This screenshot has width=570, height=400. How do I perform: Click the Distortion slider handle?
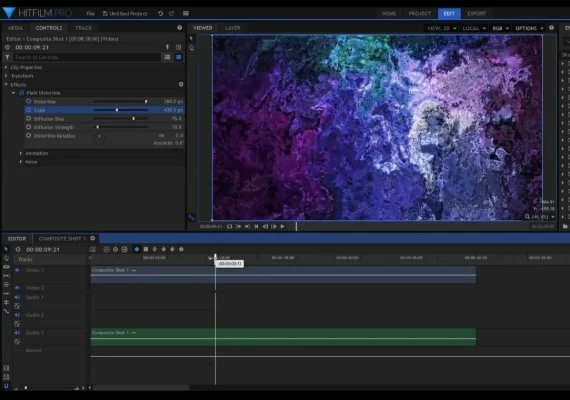pos(146,101)
